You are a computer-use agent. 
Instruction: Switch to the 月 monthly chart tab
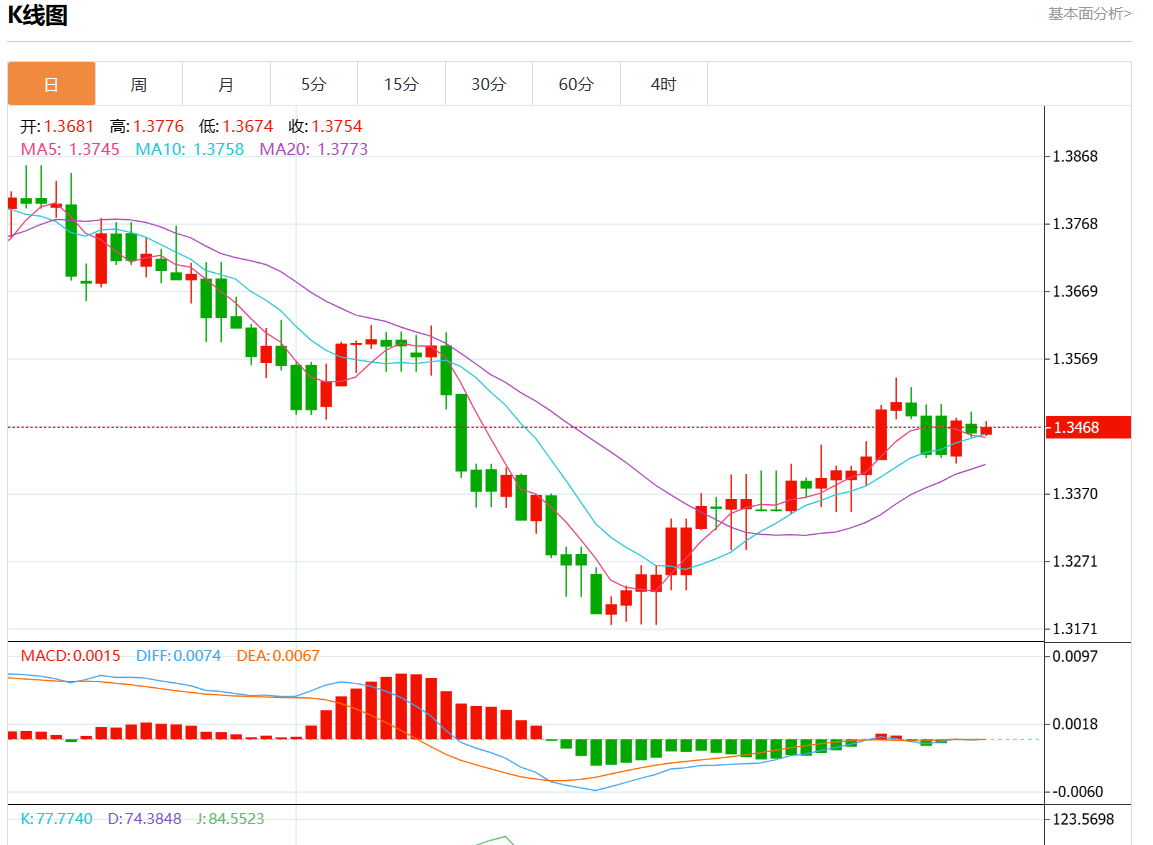coord(226,84)
